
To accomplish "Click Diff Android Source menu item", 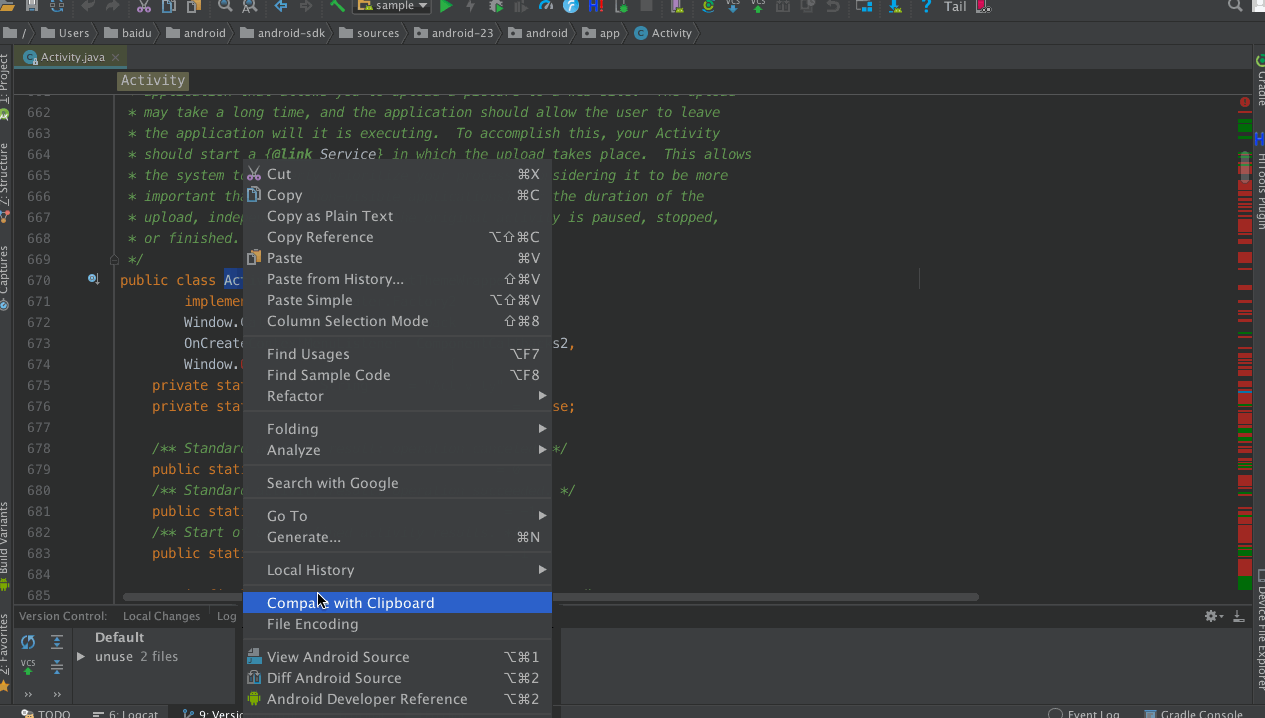I will point(398,678).
